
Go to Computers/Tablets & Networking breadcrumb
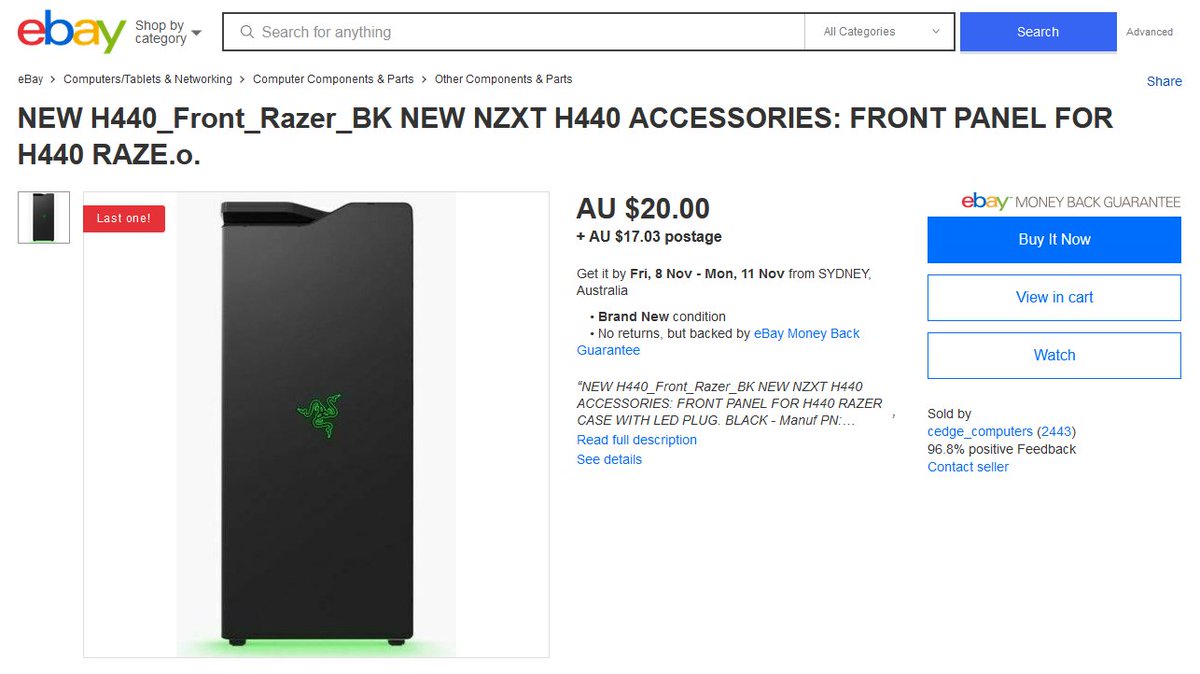[147, 79]
